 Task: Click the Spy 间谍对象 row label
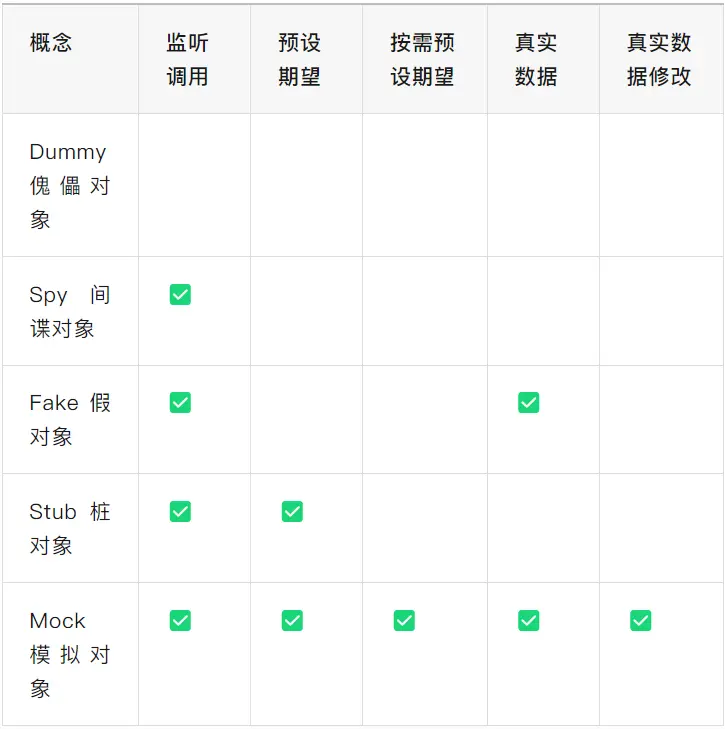coord(69,311)
